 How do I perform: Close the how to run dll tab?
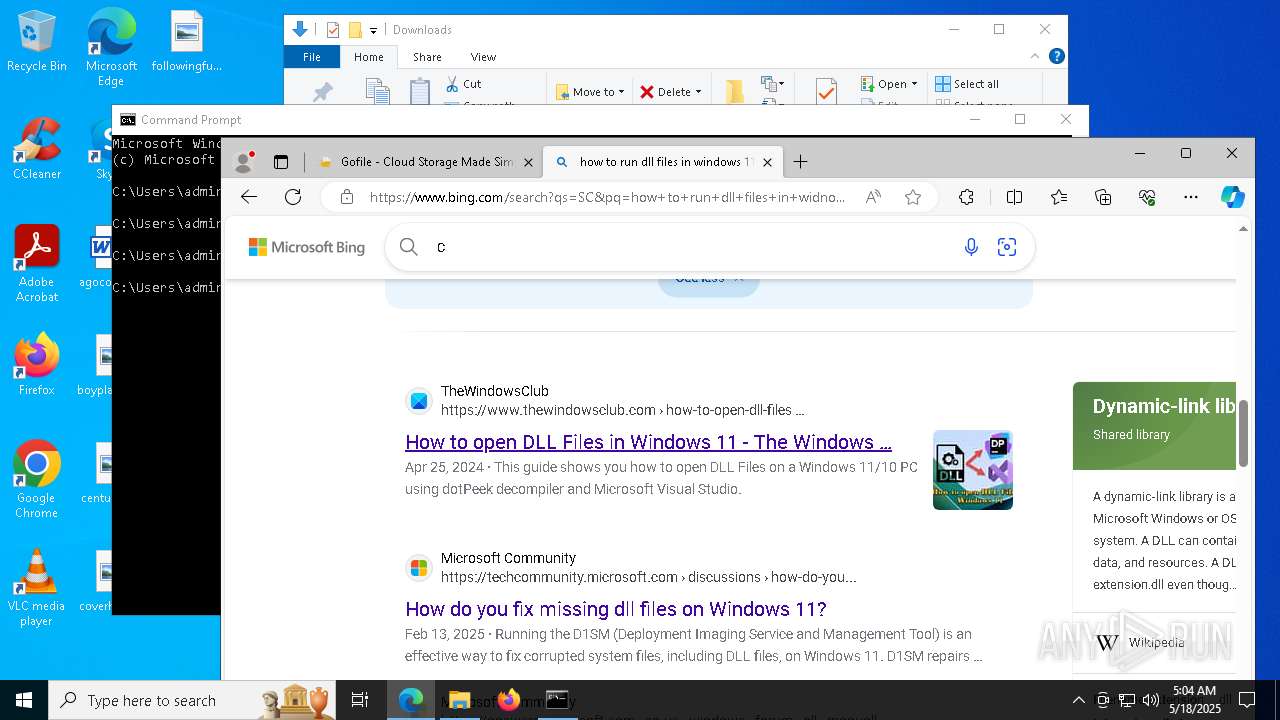[767, 162]
